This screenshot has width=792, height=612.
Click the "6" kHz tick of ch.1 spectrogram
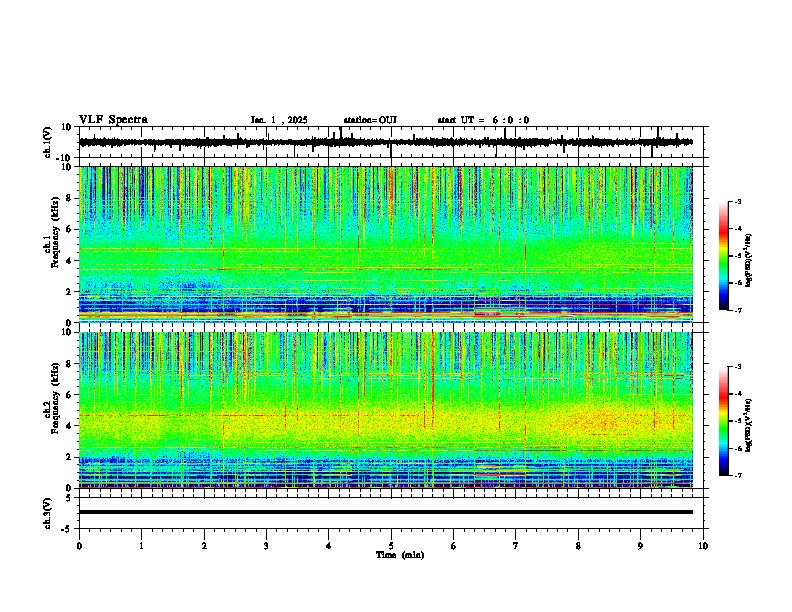click(70, 229)
